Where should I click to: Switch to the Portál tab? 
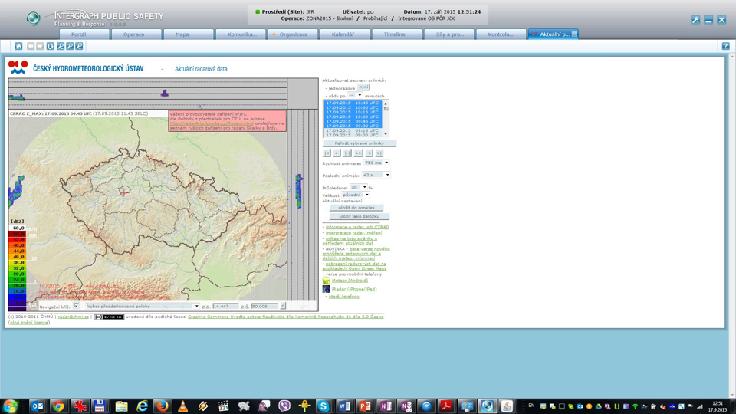[x=84, y=34]
